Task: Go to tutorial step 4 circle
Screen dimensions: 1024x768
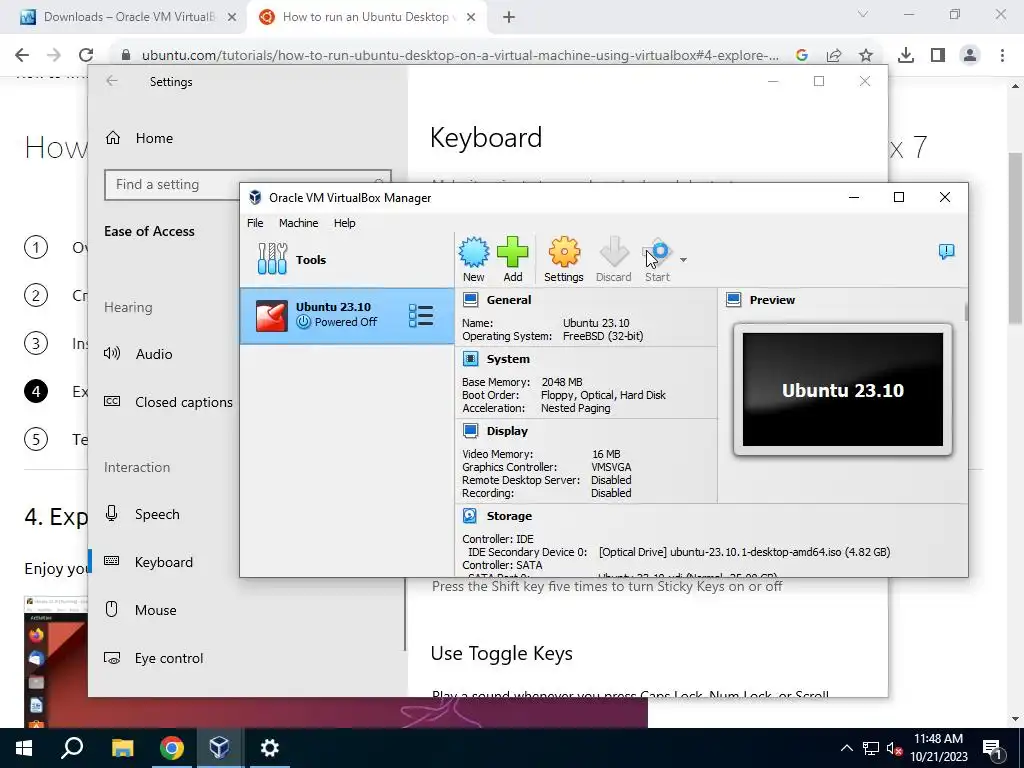Action: (36, 391)
